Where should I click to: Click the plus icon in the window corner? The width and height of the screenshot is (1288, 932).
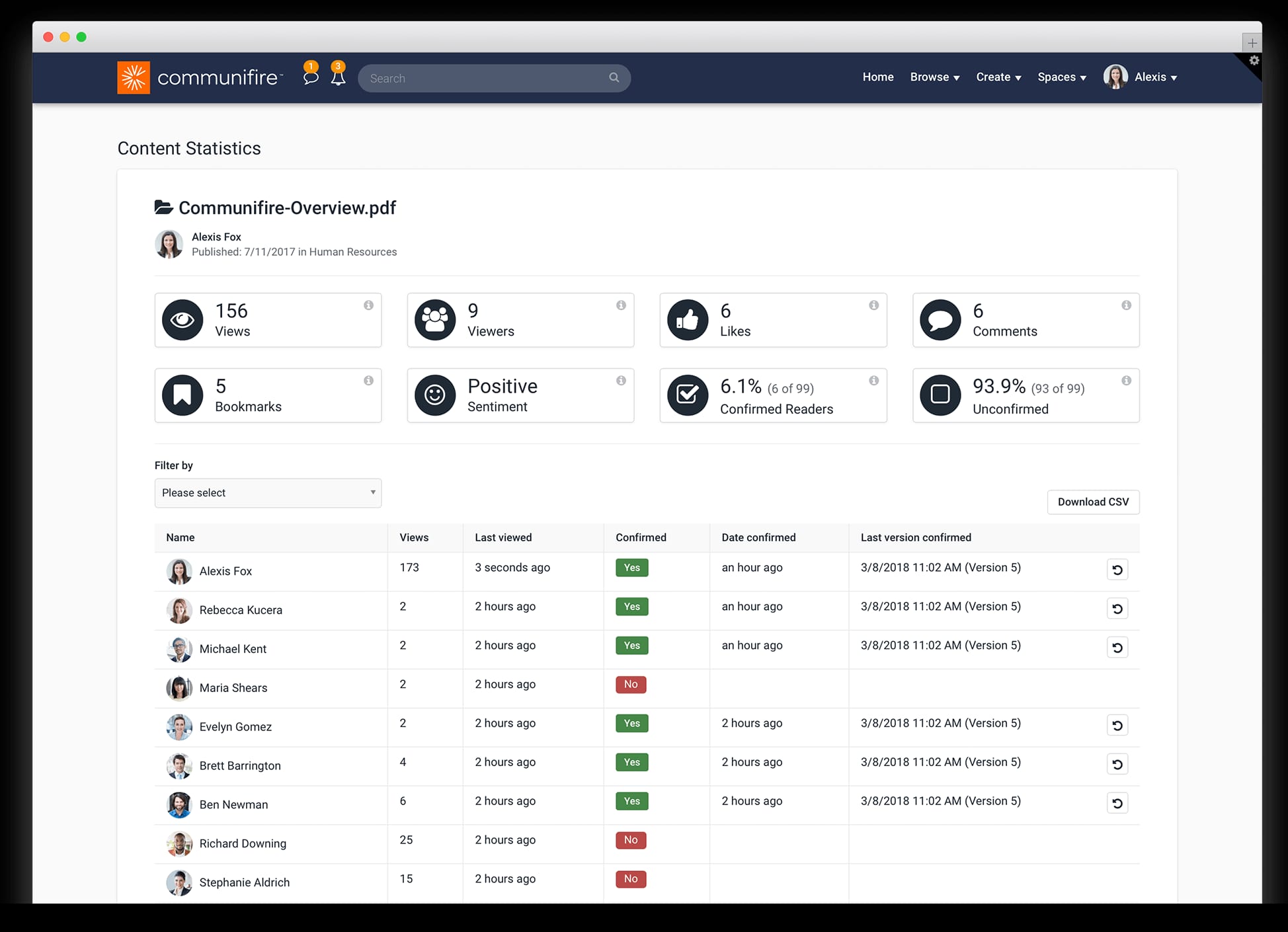[1252, 43]
